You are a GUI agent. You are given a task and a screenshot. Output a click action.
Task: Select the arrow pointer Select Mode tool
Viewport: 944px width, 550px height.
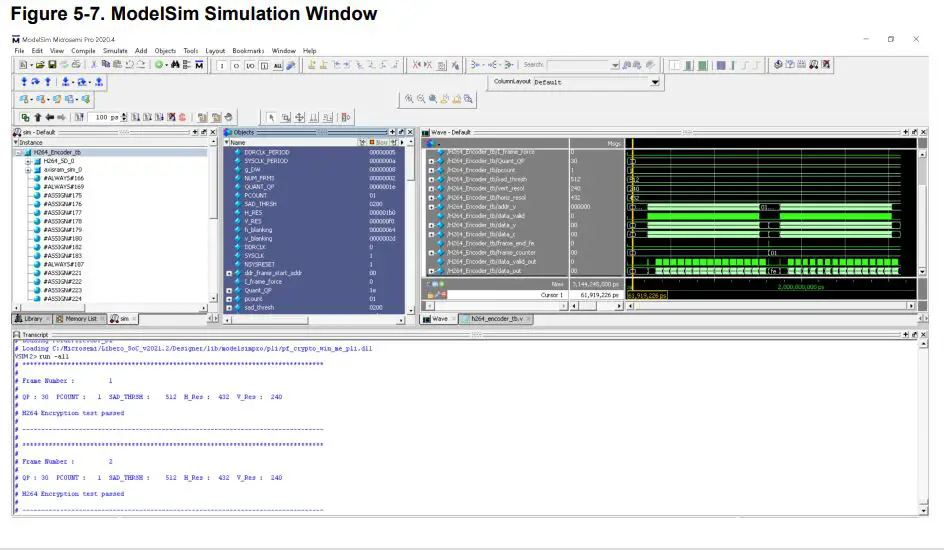271,118
